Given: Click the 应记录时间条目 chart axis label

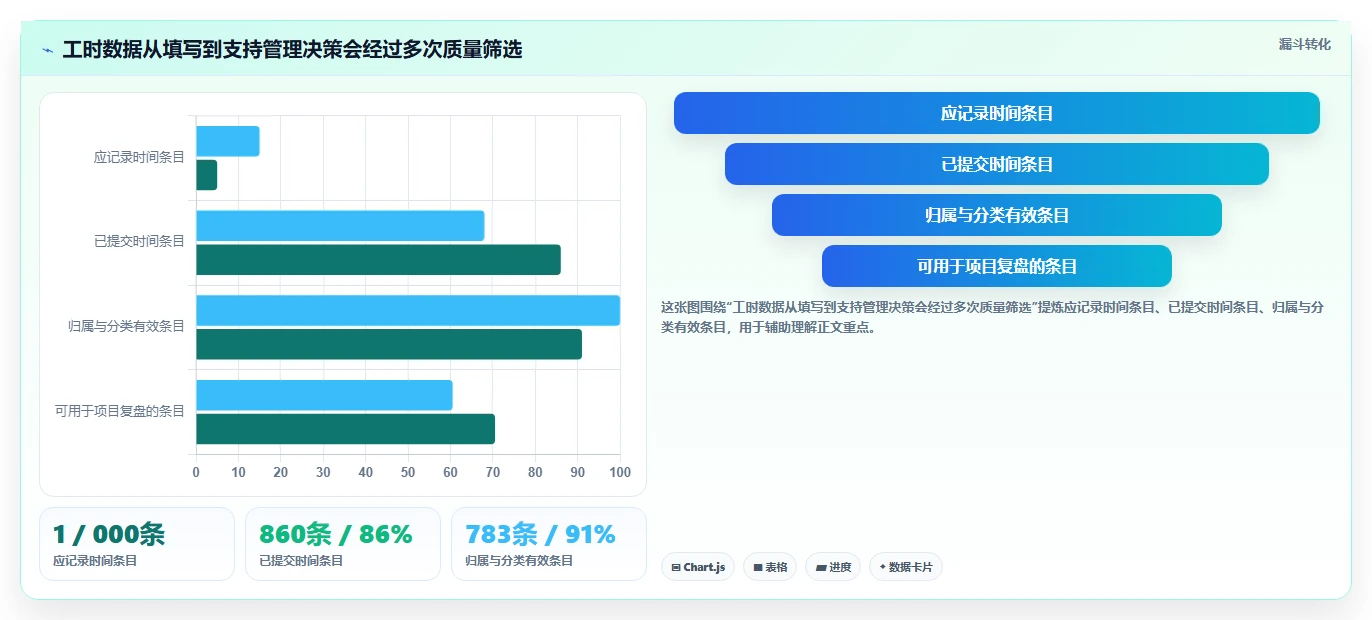Looking at the screenshot, I should coord(139,157).
